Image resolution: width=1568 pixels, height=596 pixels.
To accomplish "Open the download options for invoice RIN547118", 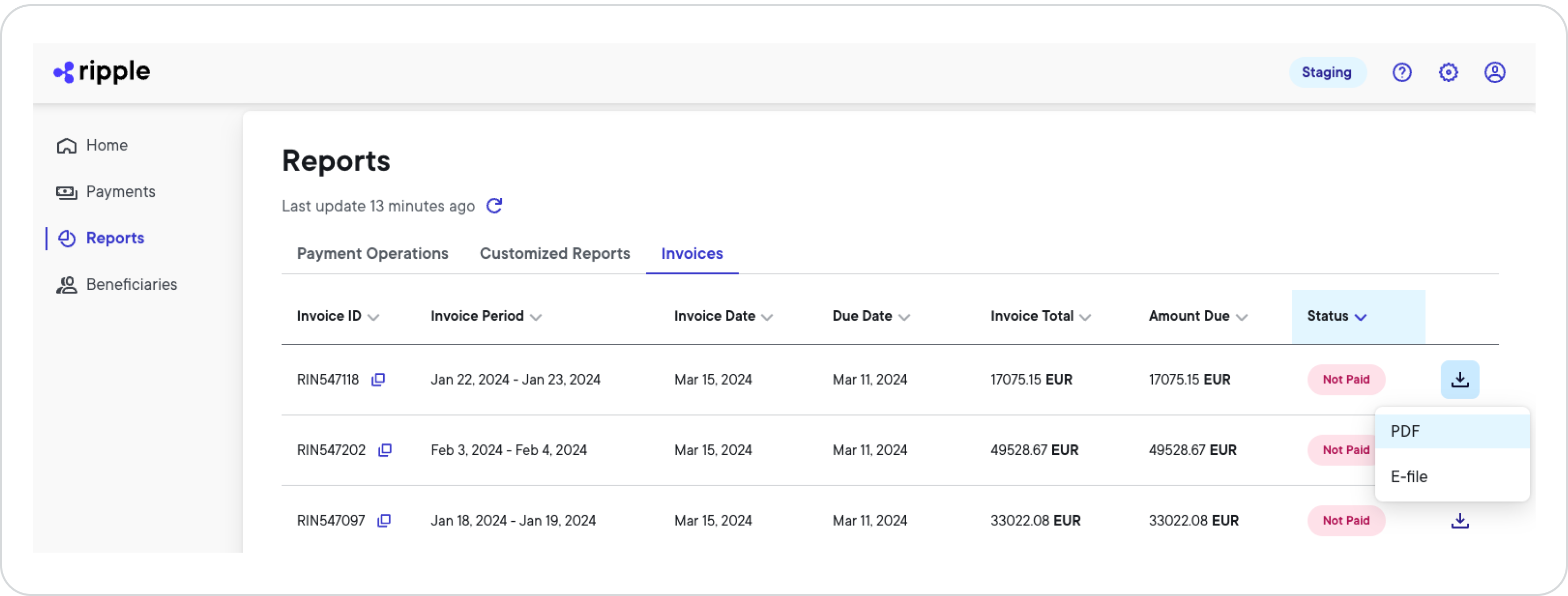I will click(1460, 379).
